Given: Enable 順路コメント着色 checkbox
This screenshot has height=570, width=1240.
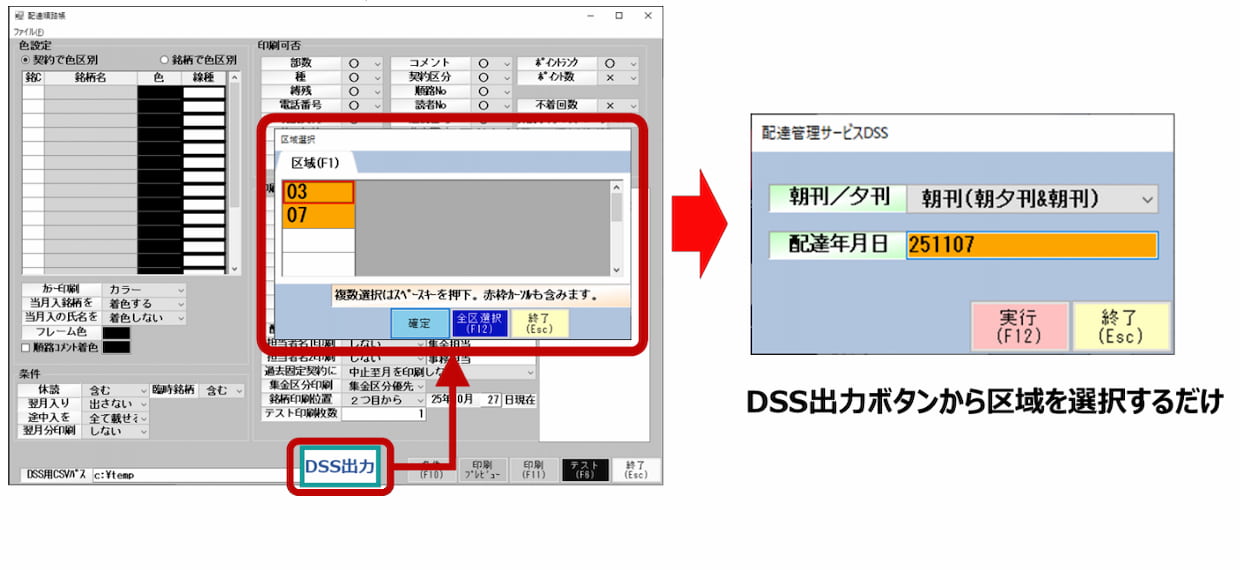Looking at the screenshot, I should (x=26, y=347).
